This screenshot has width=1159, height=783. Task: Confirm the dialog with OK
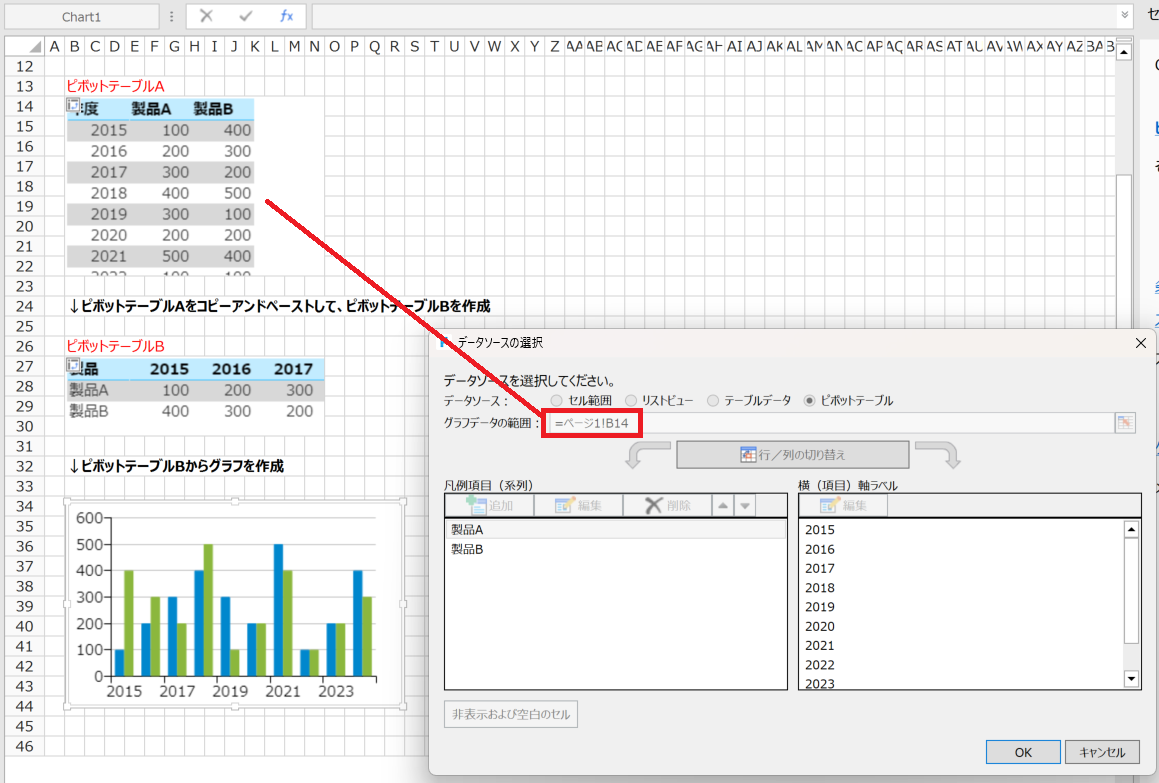pos(1022,753)
